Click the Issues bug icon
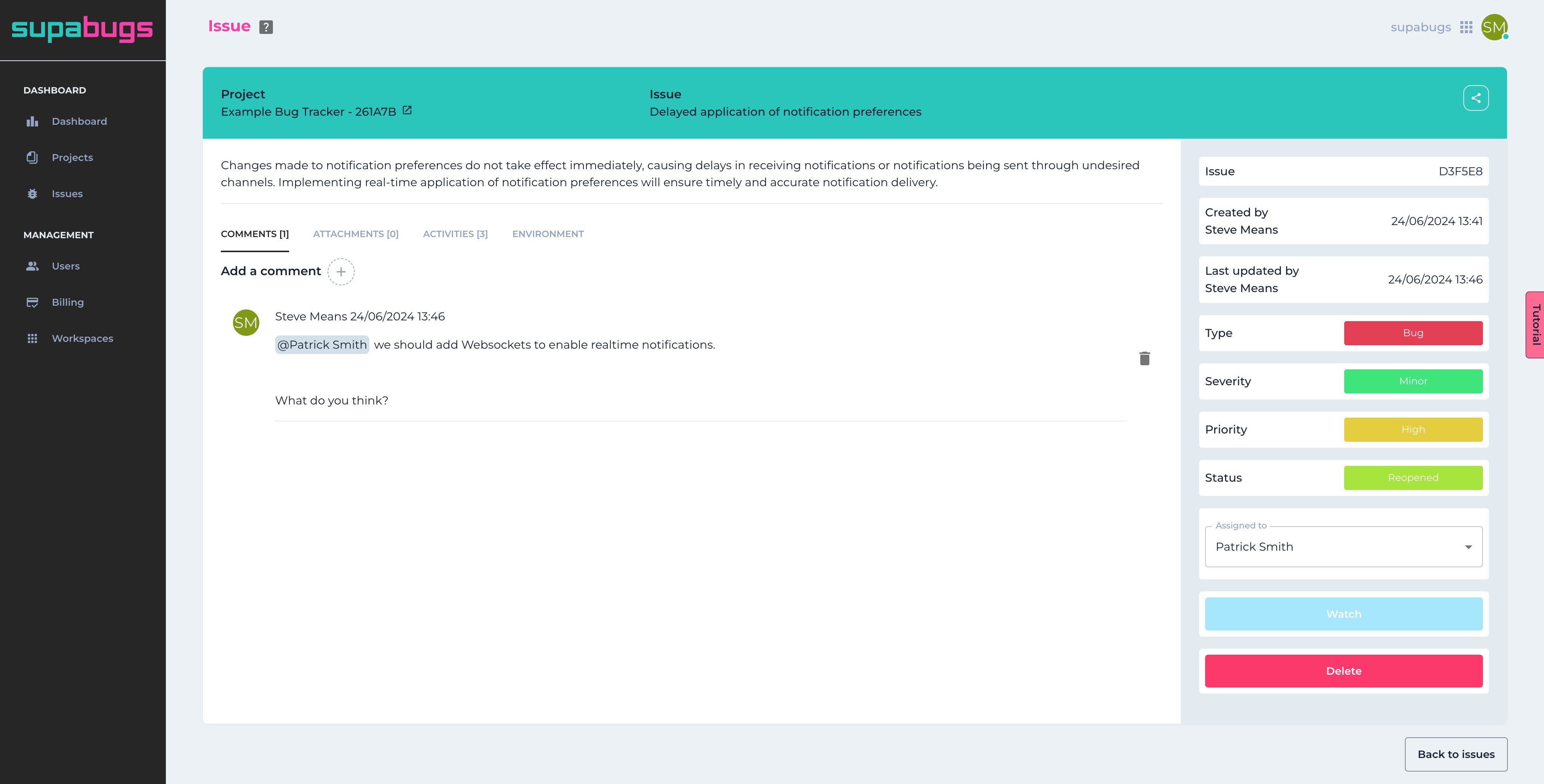Image resolution: width=1544 pixels, height=784 pixels. pyautogui.click(x=32, y=194)
